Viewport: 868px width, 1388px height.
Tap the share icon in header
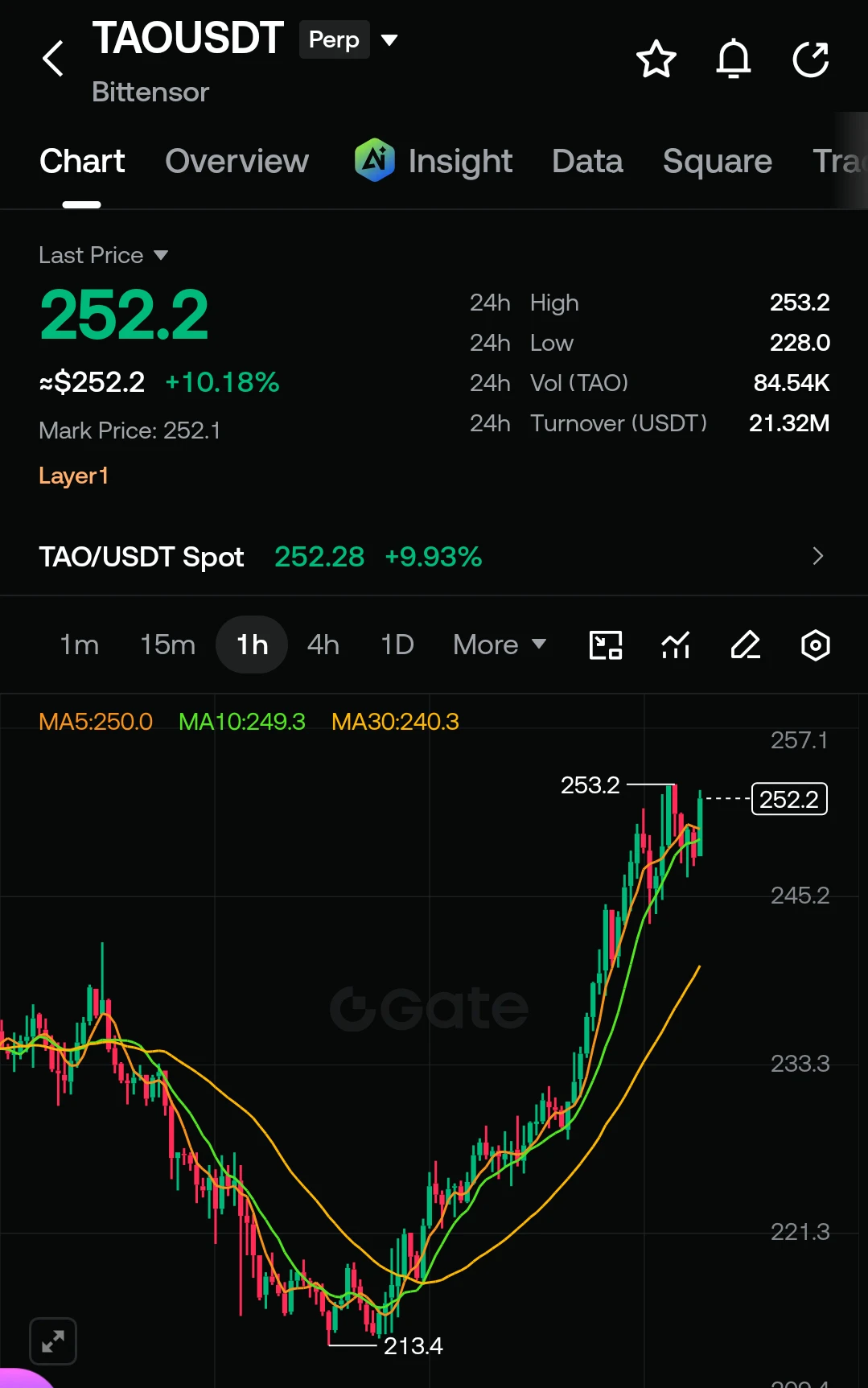810,59
